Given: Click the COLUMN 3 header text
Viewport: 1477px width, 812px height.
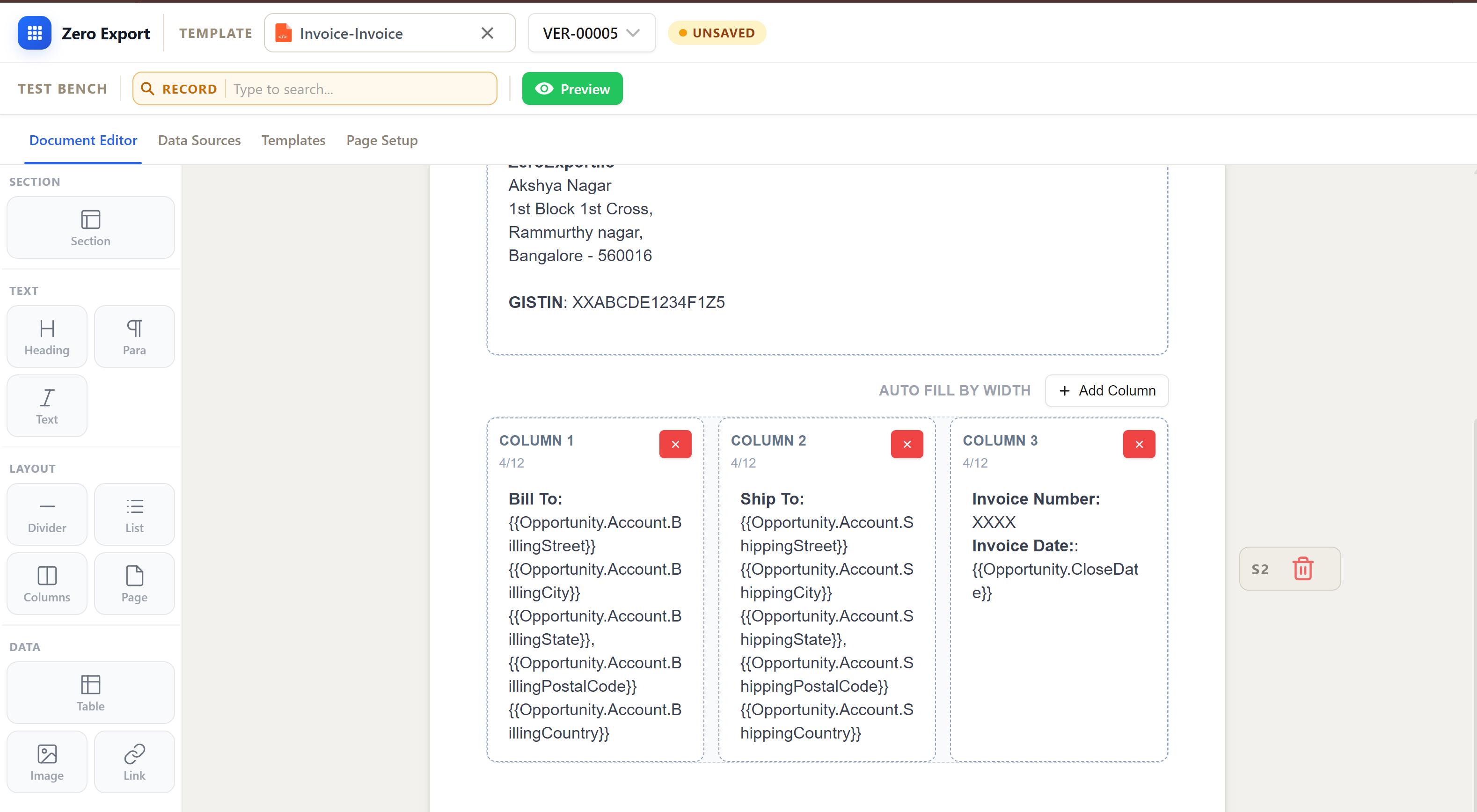Looking at the screenshot, I should tap(1000, 440).
